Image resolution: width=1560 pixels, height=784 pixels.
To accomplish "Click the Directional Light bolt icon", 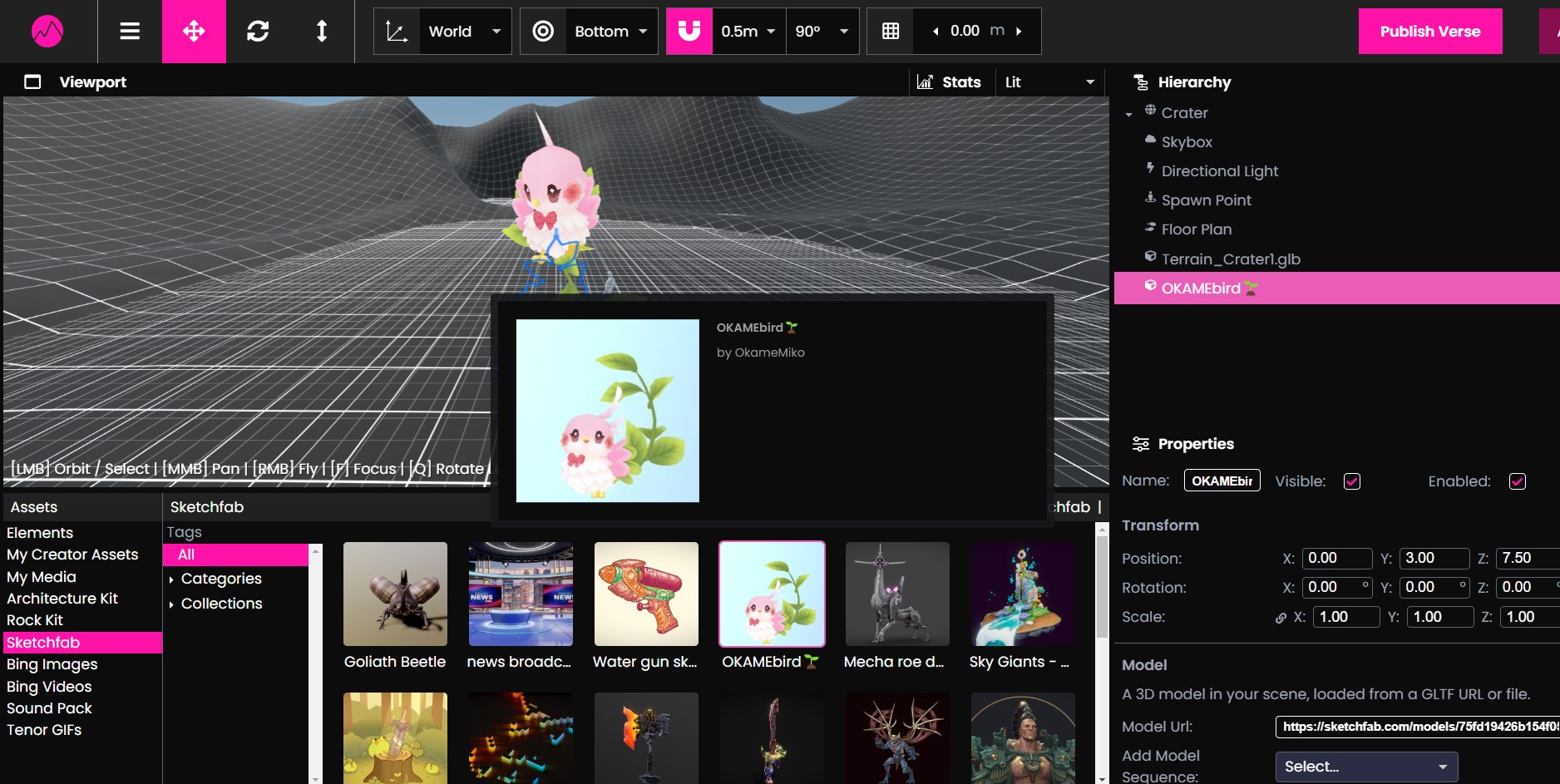I will pyautogui.click(x=1150, y=168).
